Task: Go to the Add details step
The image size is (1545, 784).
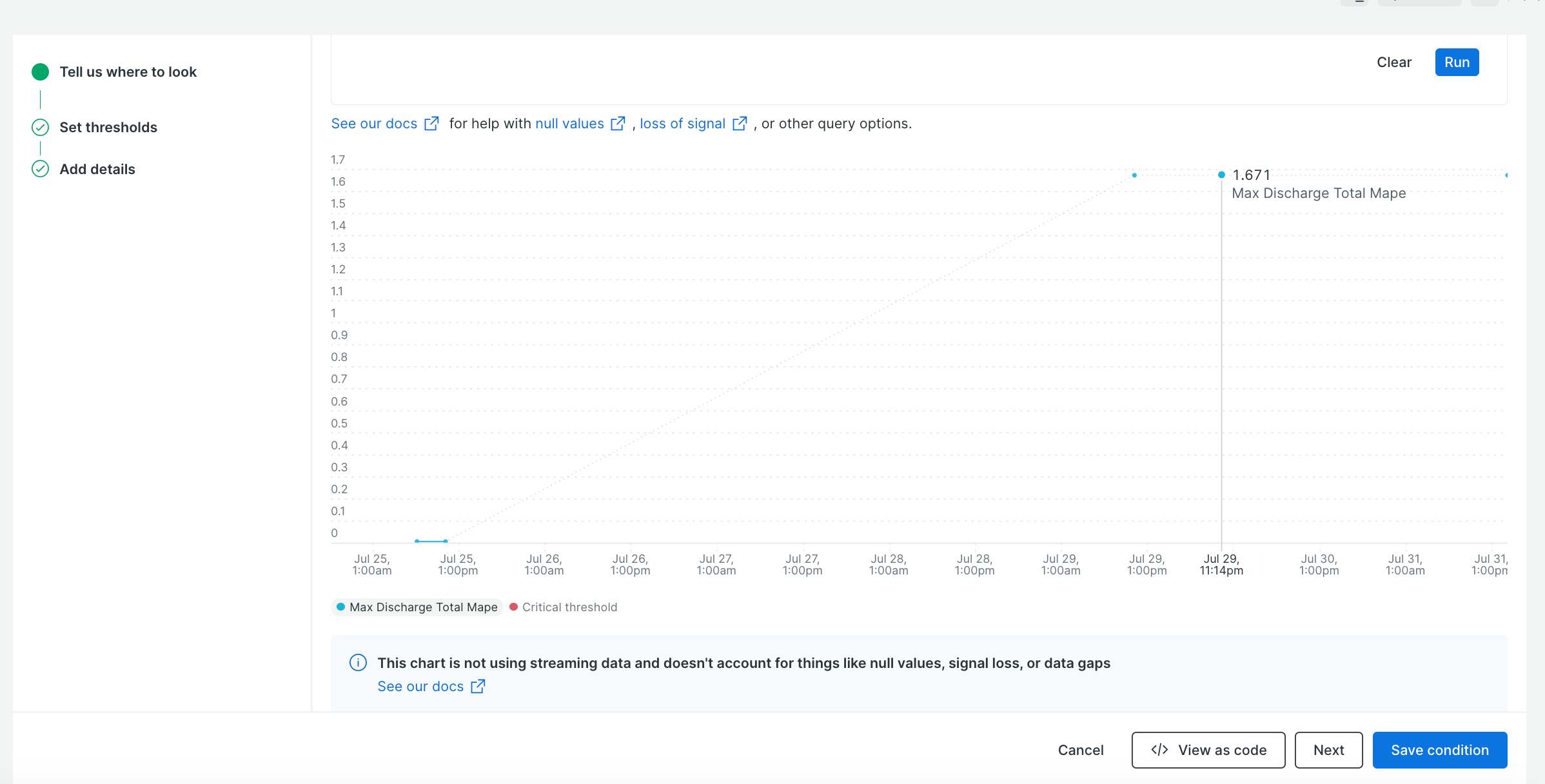Action: (97, 169)
